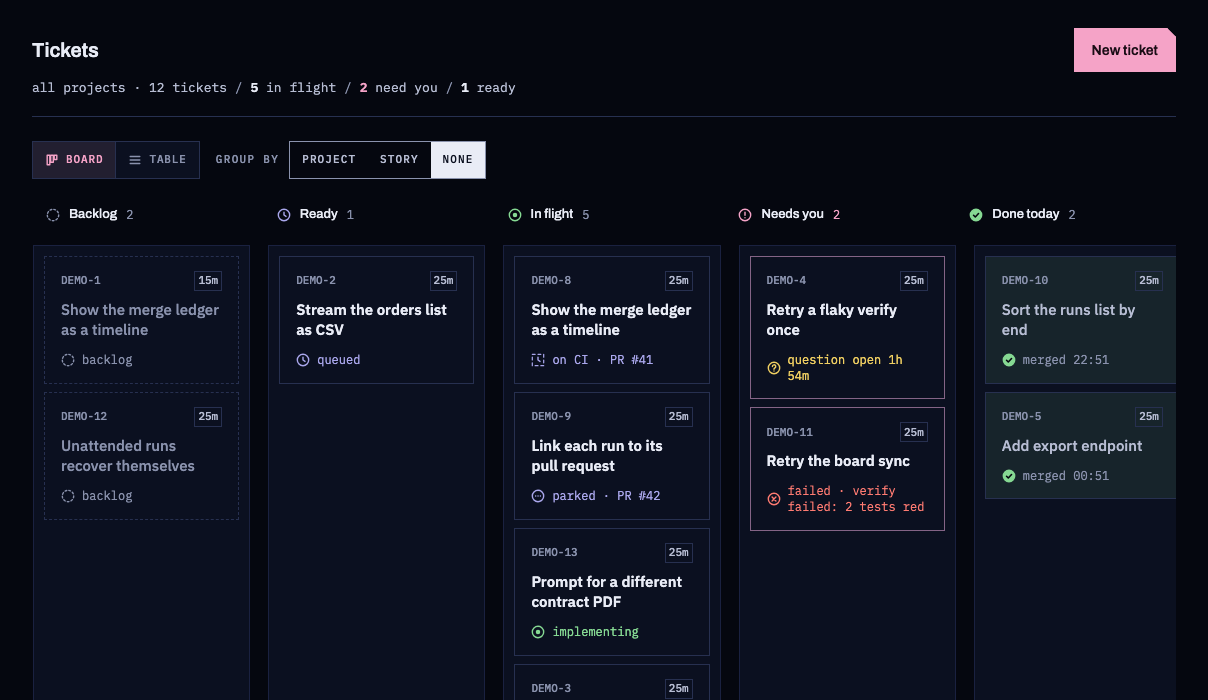Click the Needs you column heading
This screenshot has width=1208, height=700.
pyautogui.click(x=792, y=214)
